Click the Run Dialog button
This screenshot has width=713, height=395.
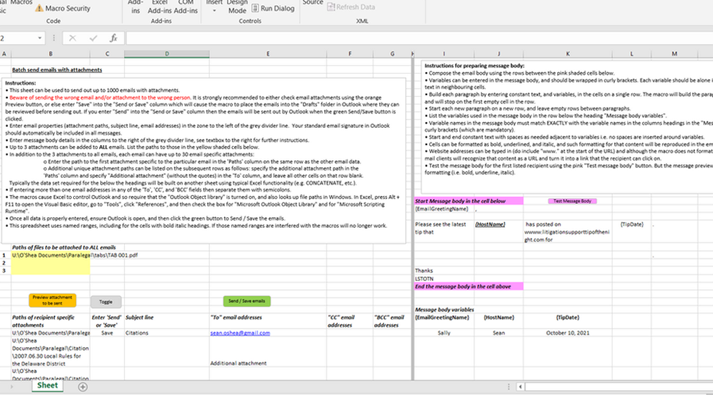tap(273, 8)
